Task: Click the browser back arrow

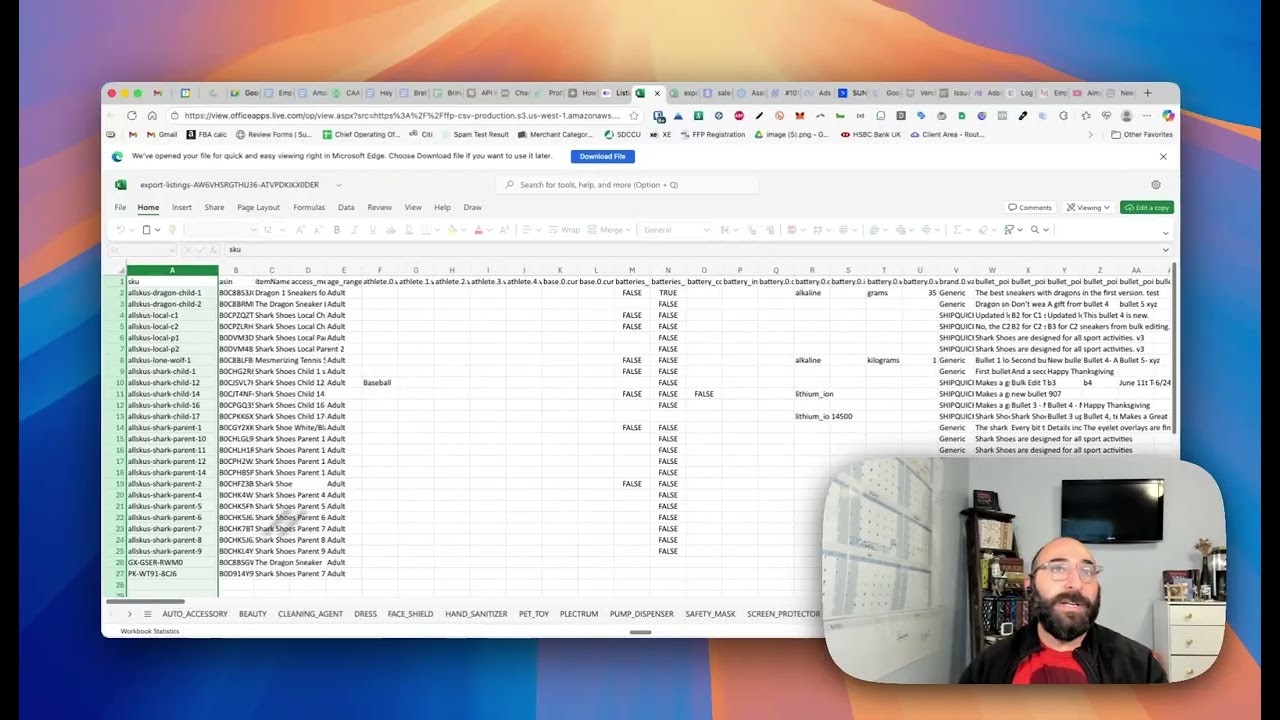Action: [x=113, y=116]
